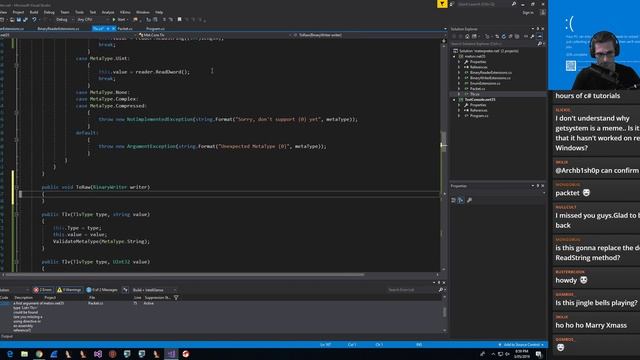640x360 pixels.
Task: Open the Debug menu
Action: [x=49, y=12]
